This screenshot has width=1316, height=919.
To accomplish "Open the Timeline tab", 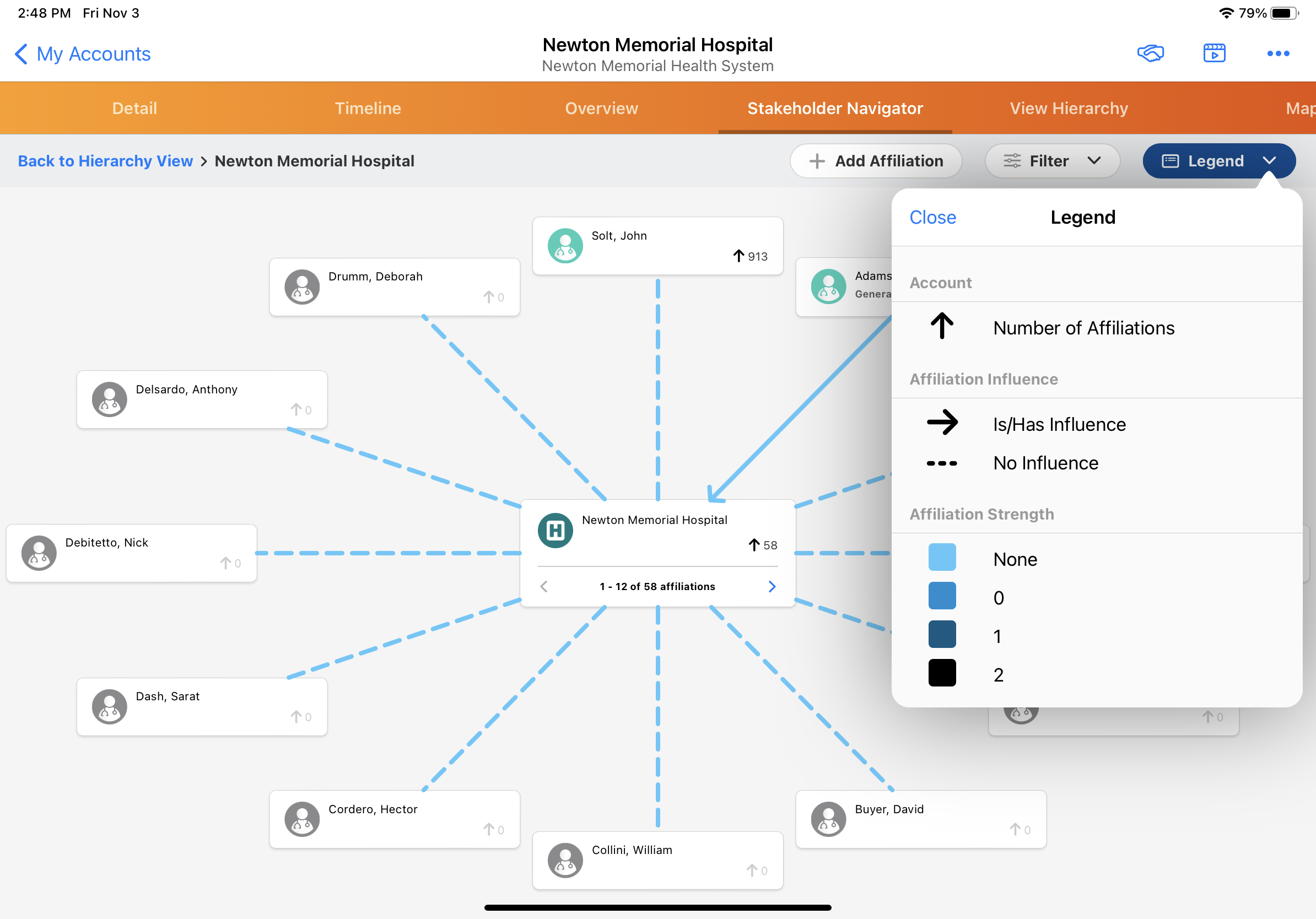I will [368, 108].
